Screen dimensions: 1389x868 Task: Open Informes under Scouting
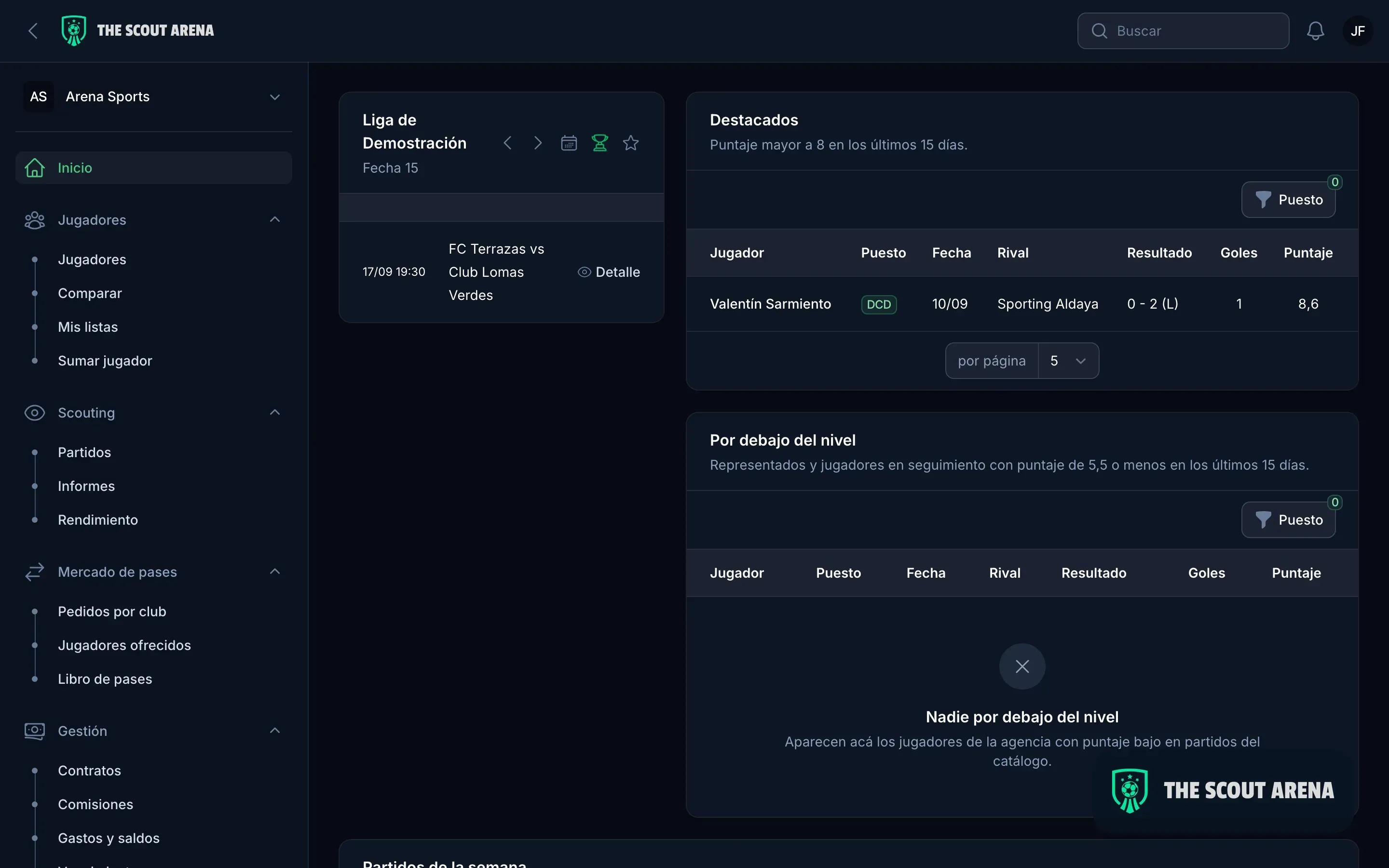pyautogui.click(x=86, y=486)
